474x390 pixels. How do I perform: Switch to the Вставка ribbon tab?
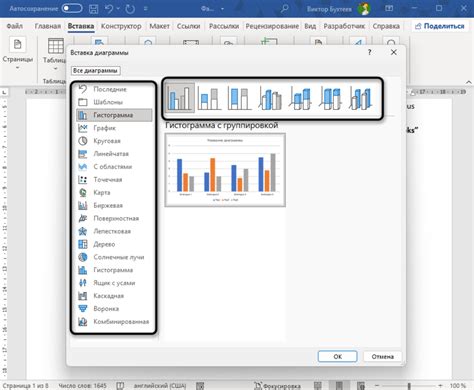[x=81, y=26]
